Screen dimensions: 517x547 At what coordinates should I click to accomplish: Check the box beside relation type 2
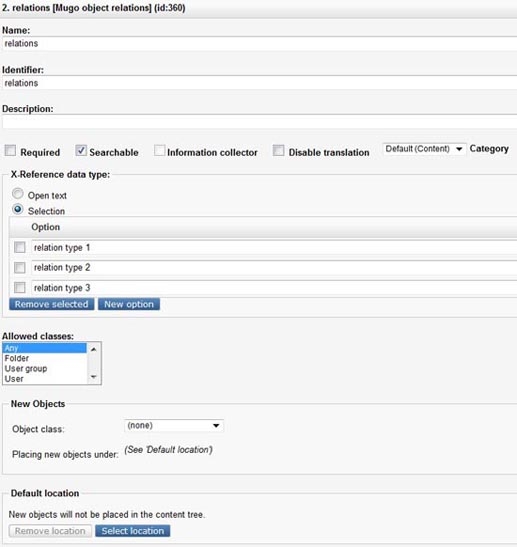[20, 268]
